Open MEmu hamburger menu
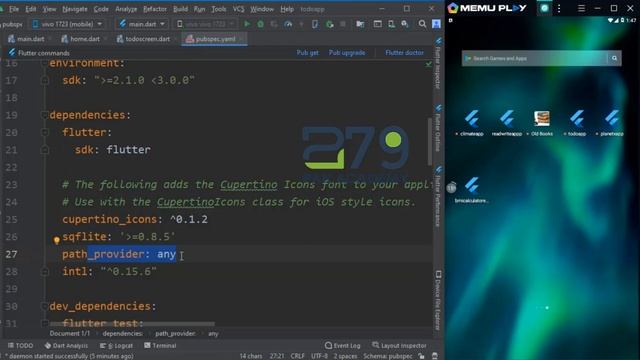Image resolution: width=640 pixels, height=360 pixels. click(581, 8)
